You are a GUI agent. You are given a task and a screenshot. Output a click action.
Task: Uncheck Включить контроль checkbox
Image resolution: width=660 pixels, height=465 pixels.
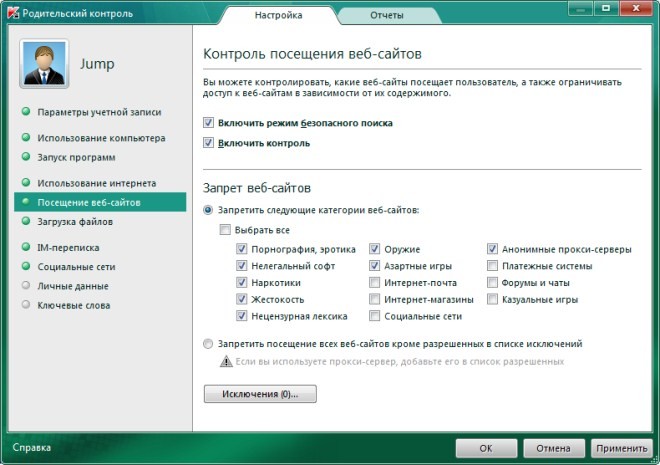[209, 143]
